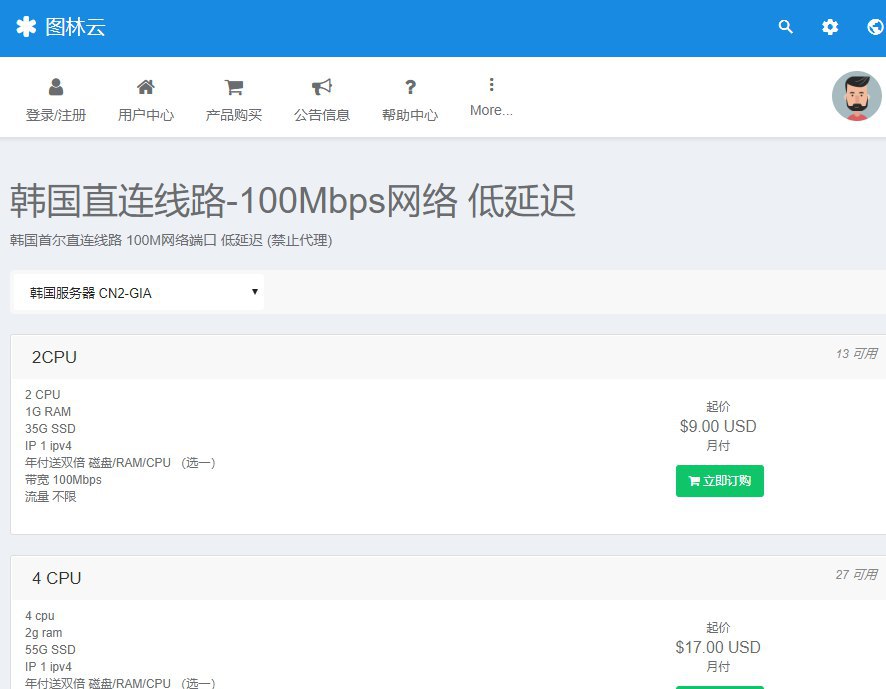The image size is (886, 689).
Task: Expand the More... three-dot menu
Action: (491, 85)
